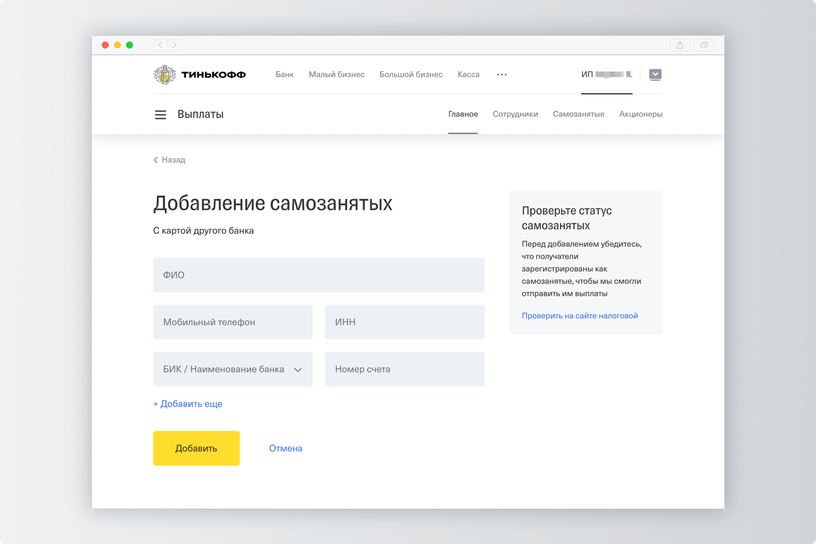816x544 pixels.
Task: Click the browser forward arrow
Action: (x=174, y=45)
